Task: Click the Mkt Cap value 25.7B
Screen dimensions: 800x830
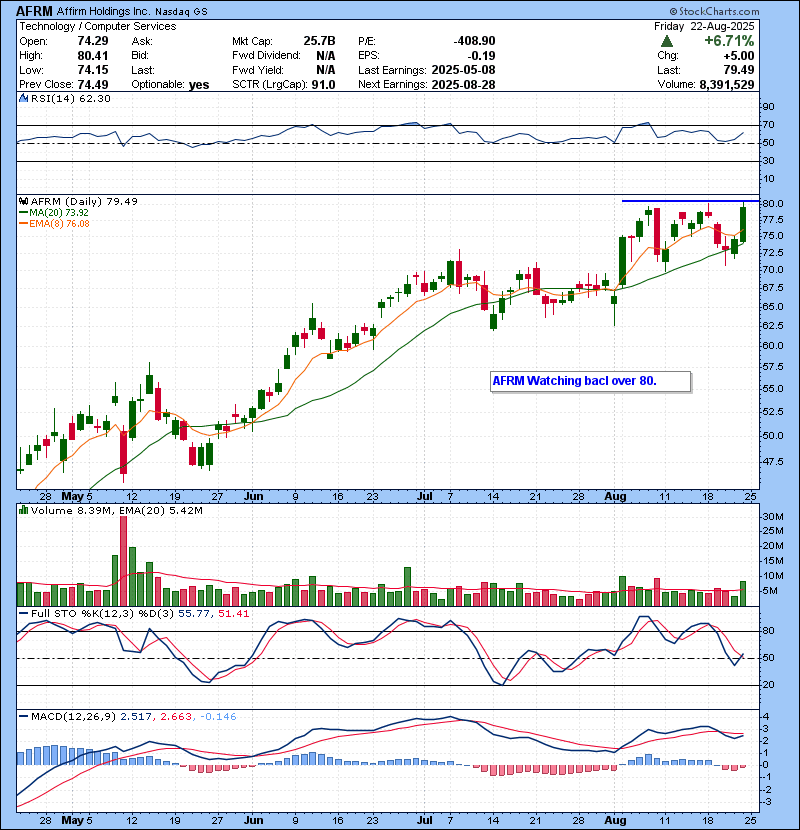Action: [319, 41]
